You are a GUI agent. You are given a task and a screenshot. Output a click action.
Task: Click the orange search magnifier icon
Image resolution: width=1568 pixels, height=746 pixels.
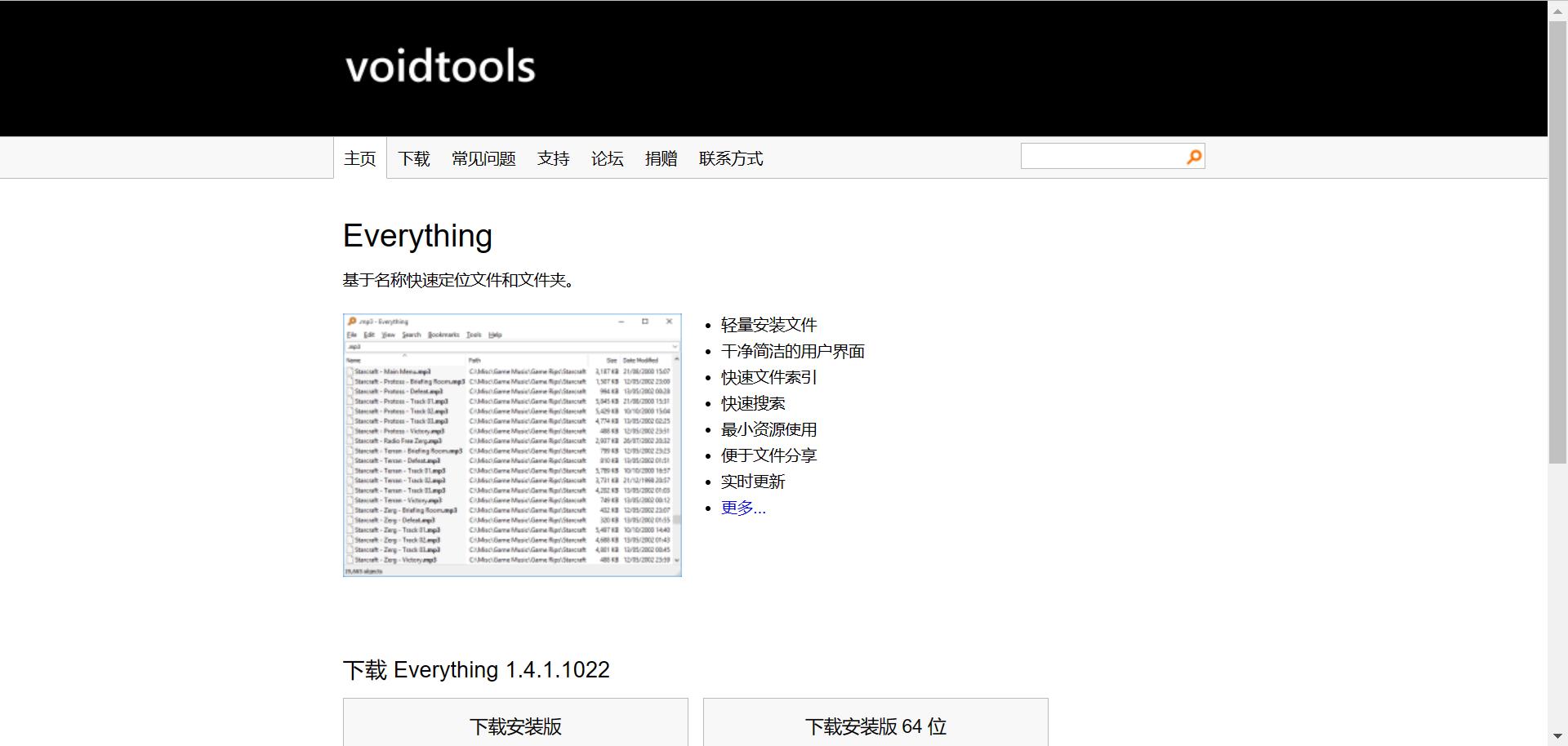(x=1193, y=156)
